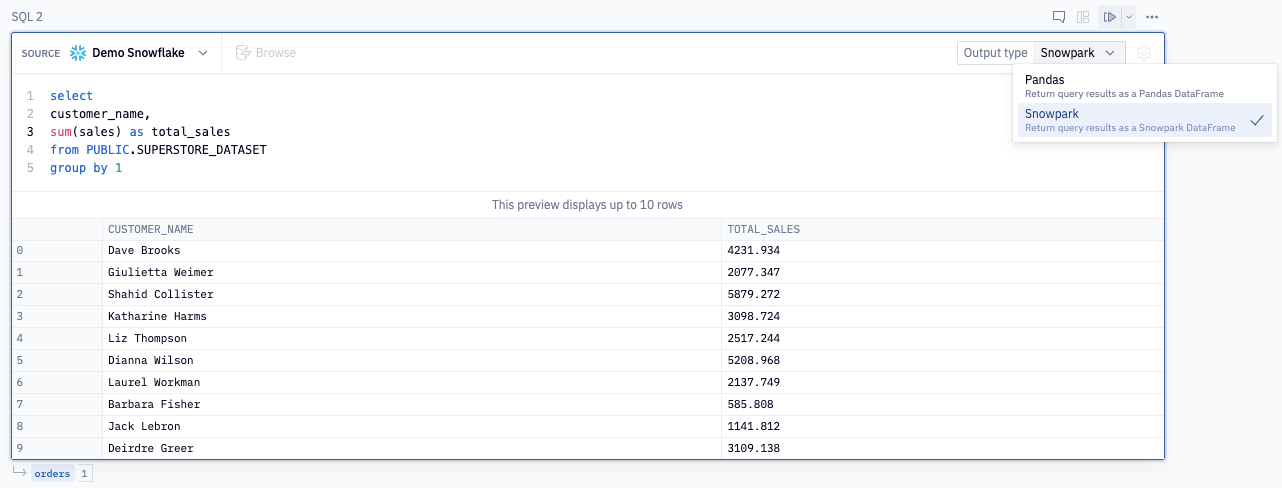This screenshot has height=488, width=1282.
Task: Click the Dave Brooks cell
Action: [412, 250]
